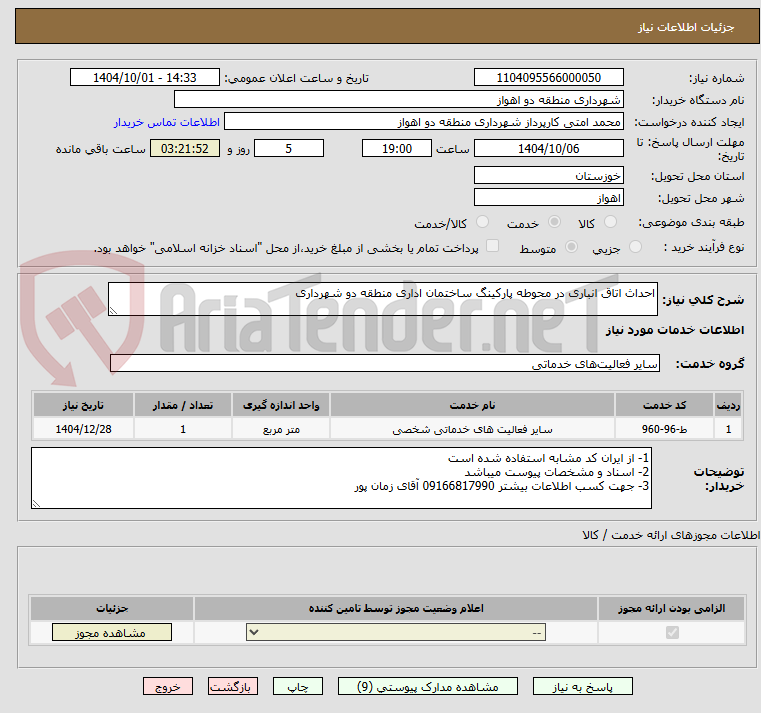Click the province field خوزستان
Viewport: 761px width, 713px height.
[x=548, y=176]
